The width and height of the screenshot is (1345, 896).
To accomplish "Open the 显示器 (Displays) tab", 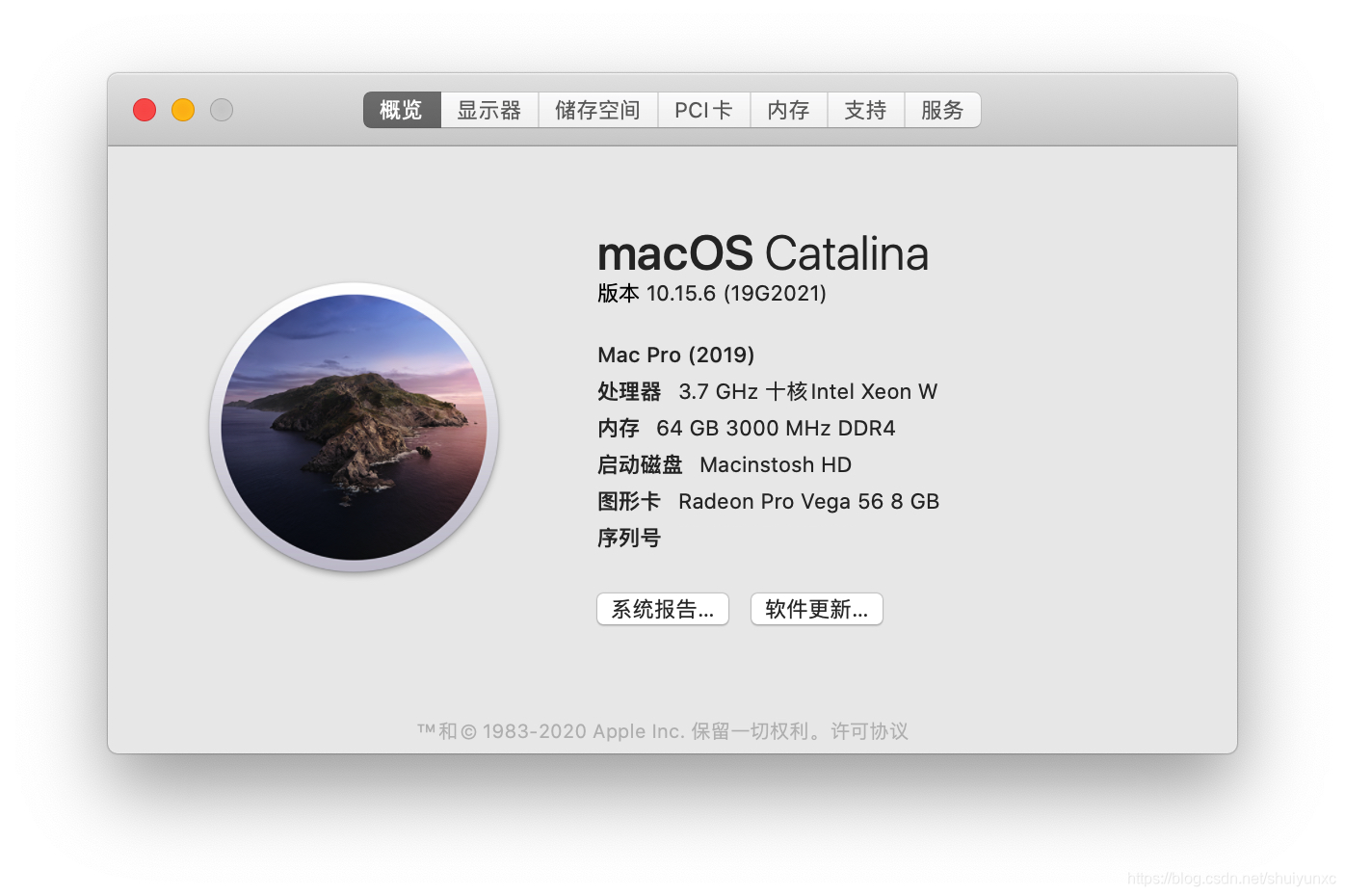I will (x=488, y=110).
